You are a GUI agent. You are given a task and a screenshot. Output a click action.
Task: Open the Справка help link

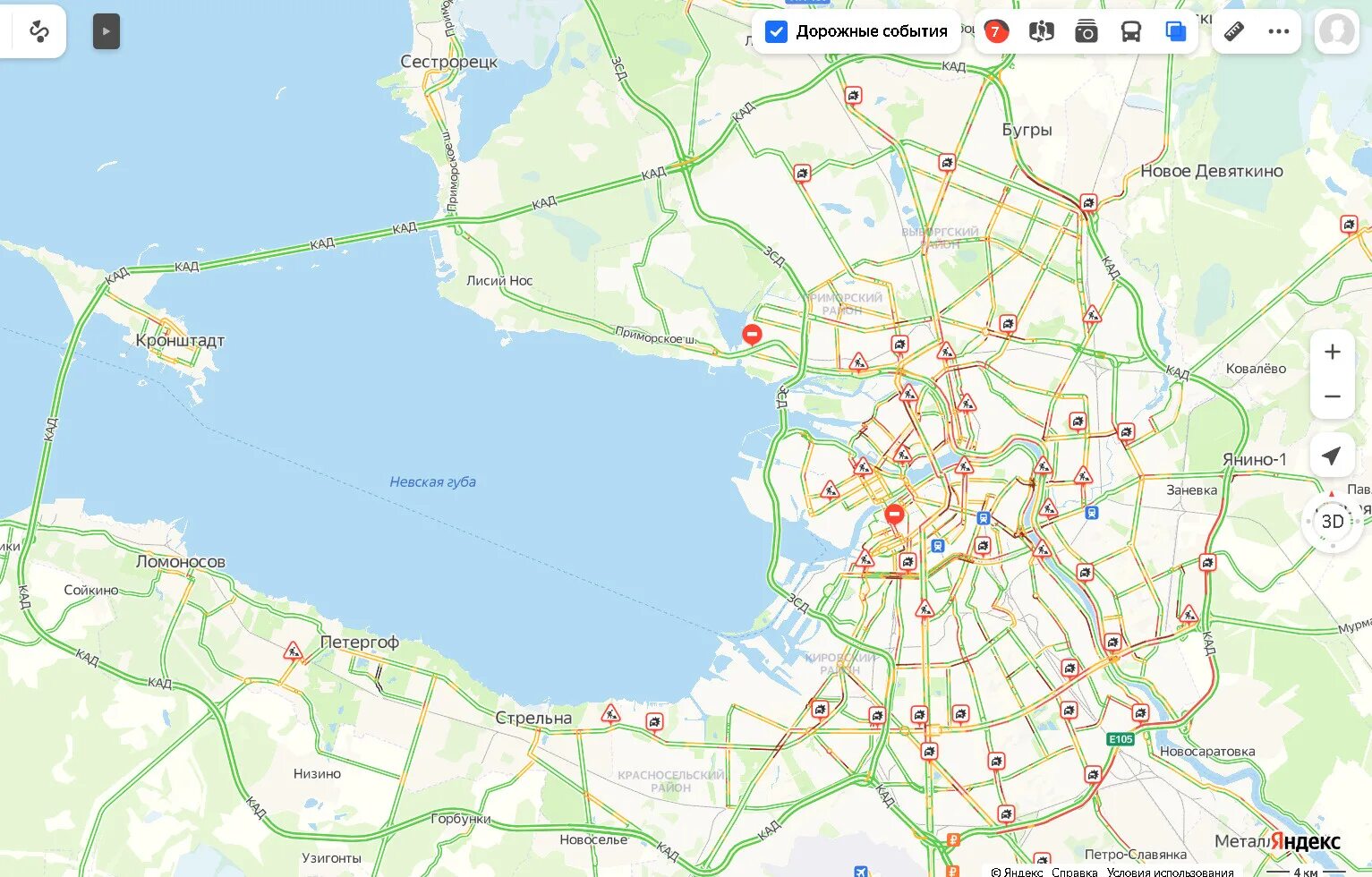coord(1075,871)
